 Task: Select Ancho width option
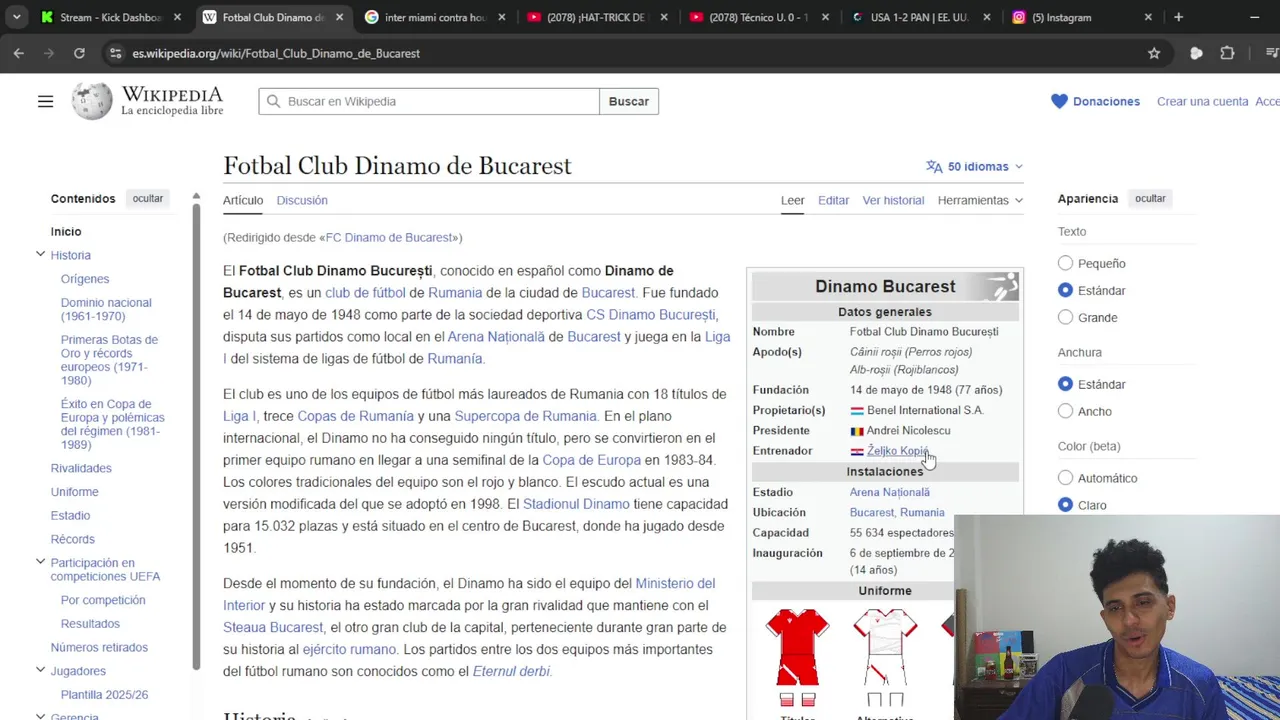click(x=1065, y=411)
